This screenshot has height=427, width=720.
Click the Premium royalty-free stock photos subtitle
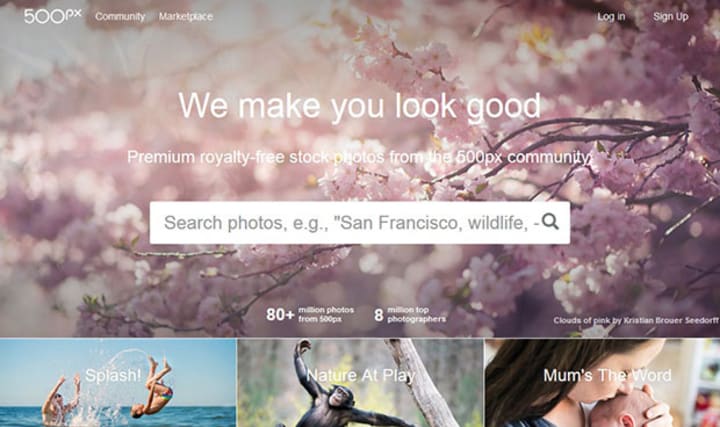(360, 157)
